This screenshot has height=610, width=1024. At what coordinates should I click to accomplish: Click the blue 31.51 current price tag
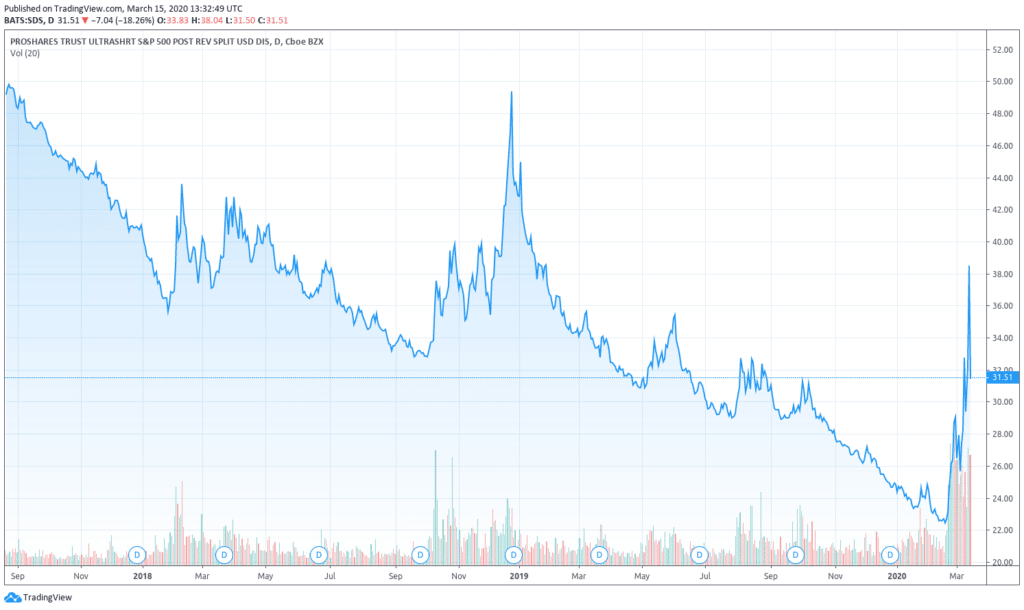(1002, 377)
